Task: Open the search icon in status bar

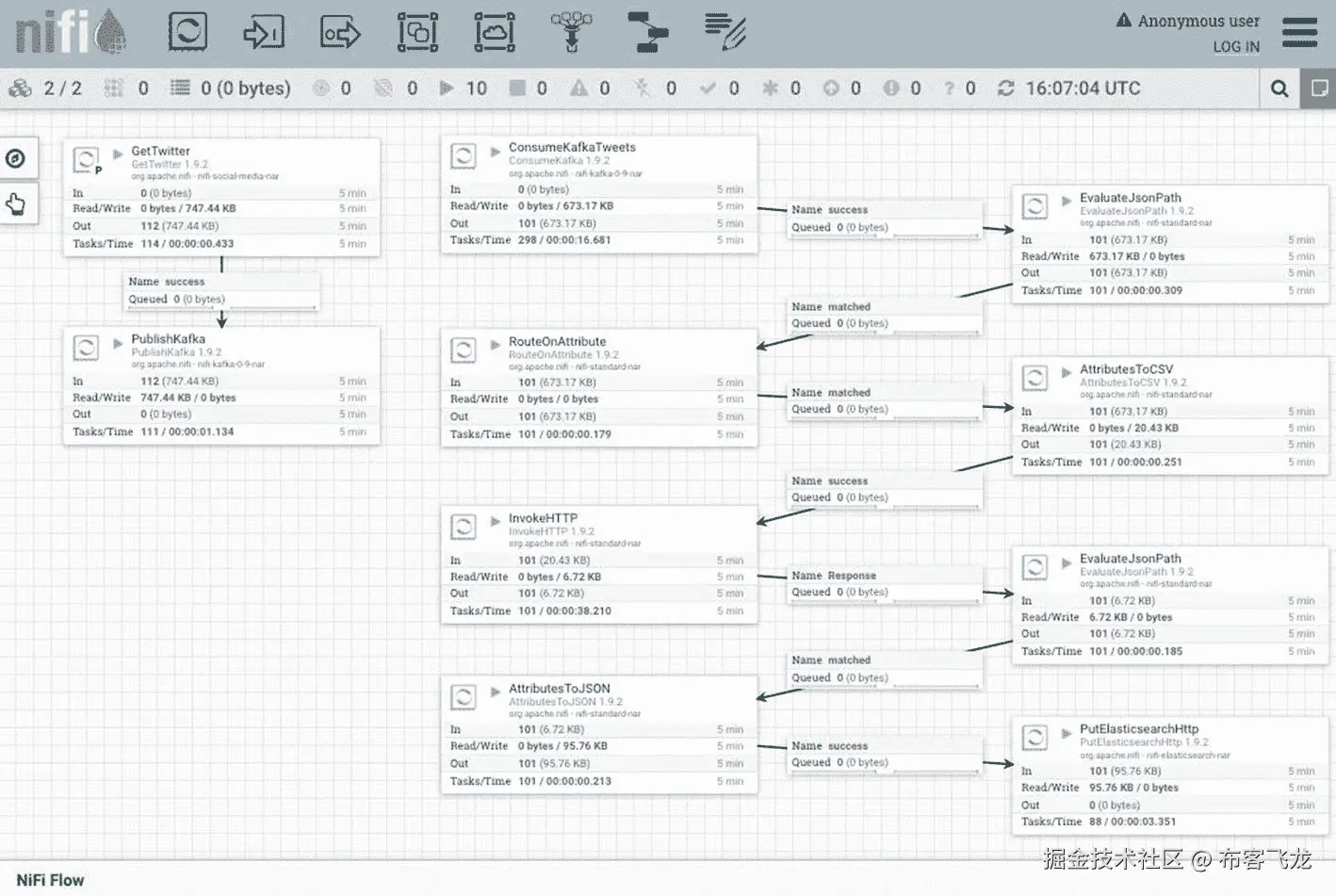Action: tap(1279, 89)
